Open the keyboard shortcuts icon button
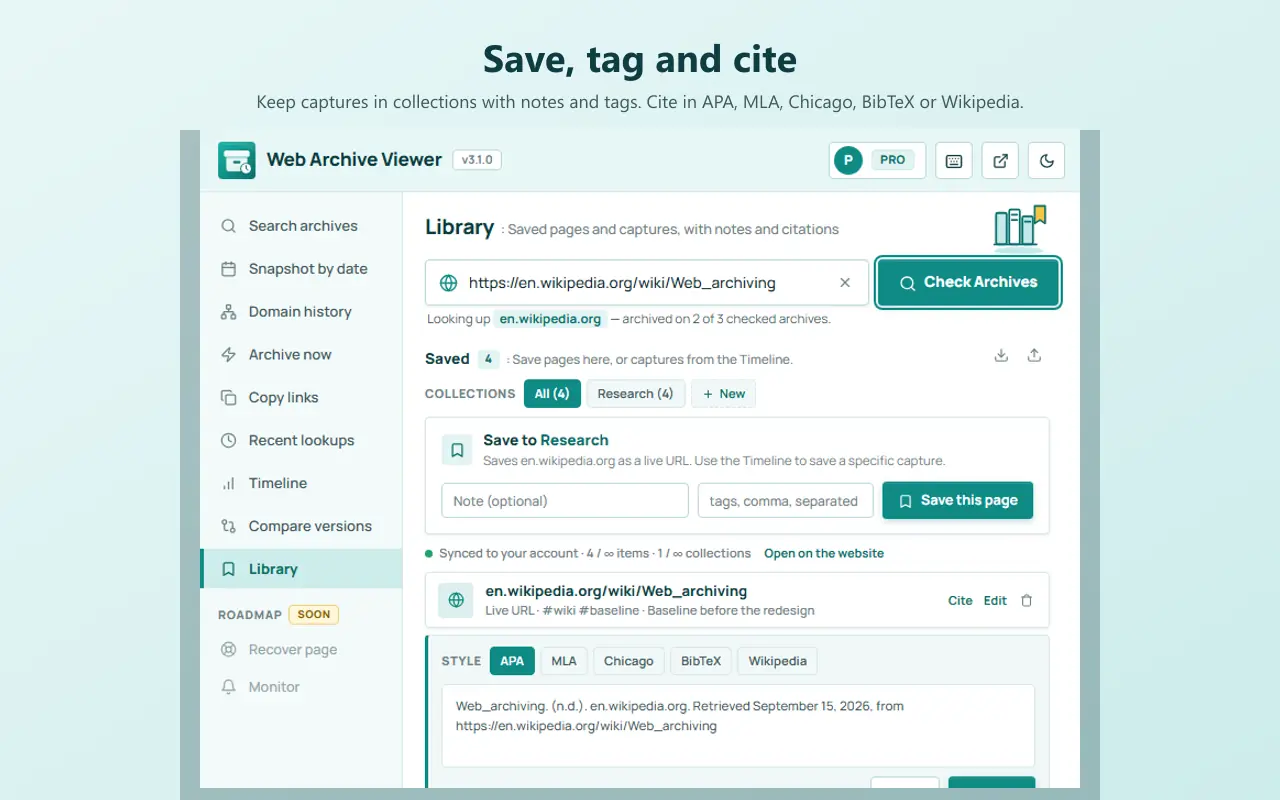Viewport: 1280px width, 800px height. pos(954,160)
